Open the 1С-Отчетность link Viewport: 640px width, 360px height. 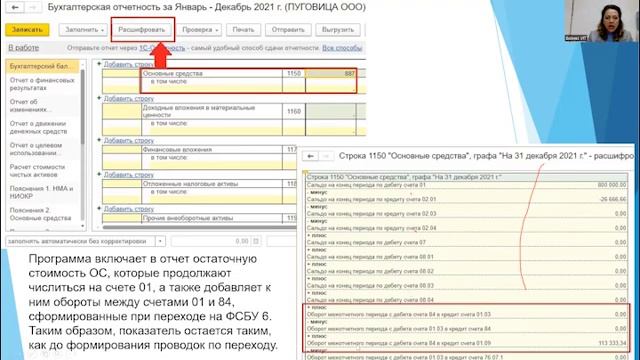(162, 48)
